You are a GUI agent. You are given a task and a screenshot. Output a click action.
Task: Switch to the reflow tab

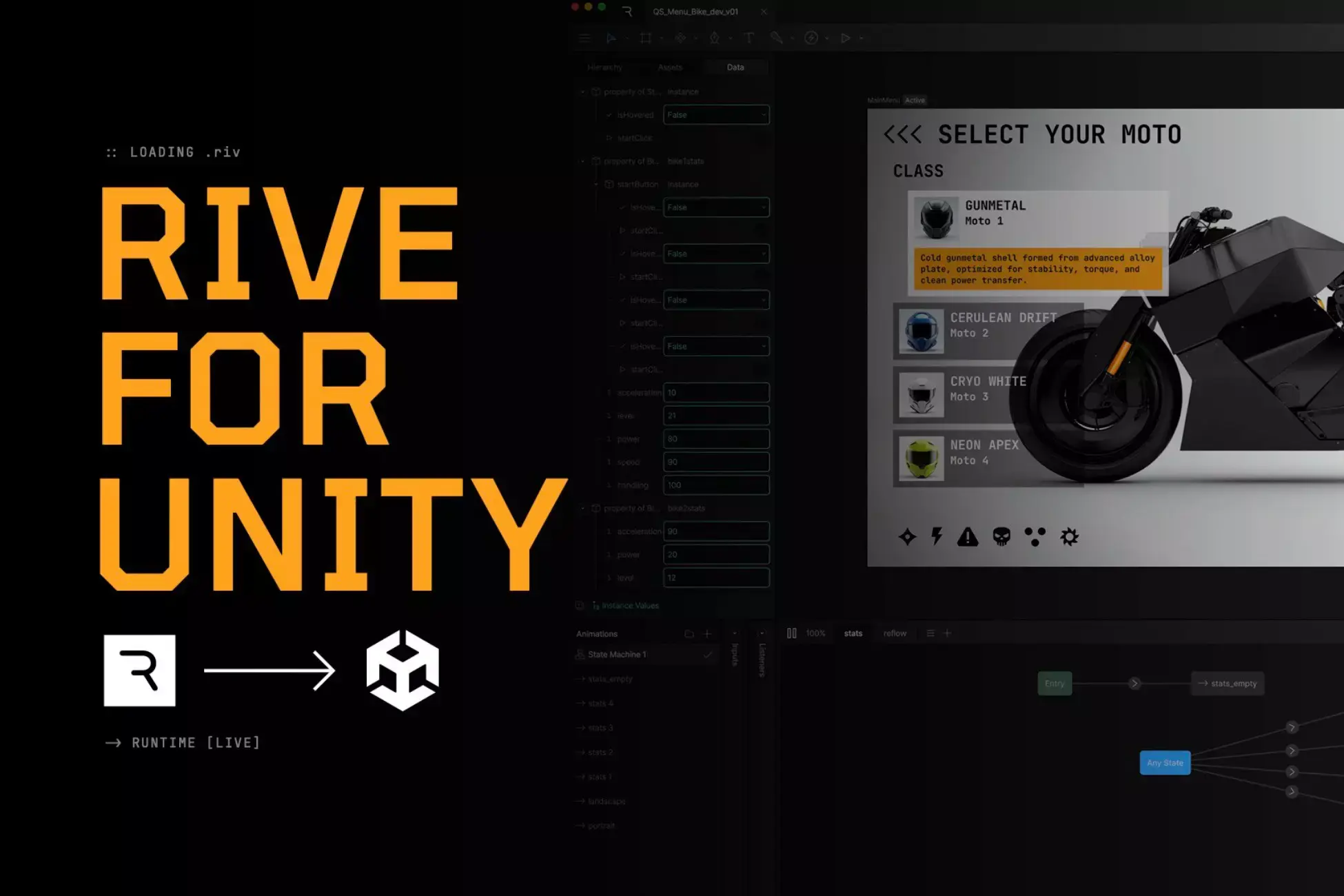pyautogui.click(x=895, y=633)
